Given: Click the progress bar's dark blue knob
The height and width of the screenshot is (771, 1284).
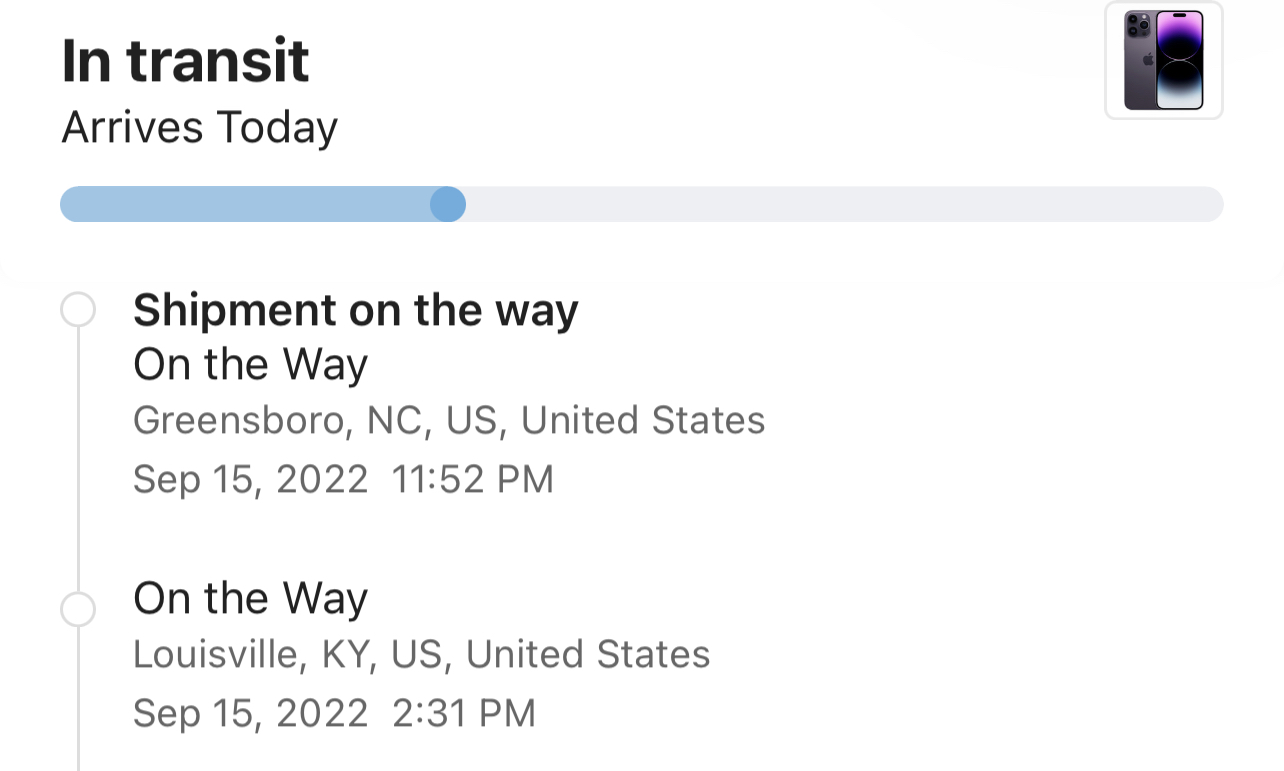Looking at the screenshot, I should pyautogui.click(x=448, y=204).
